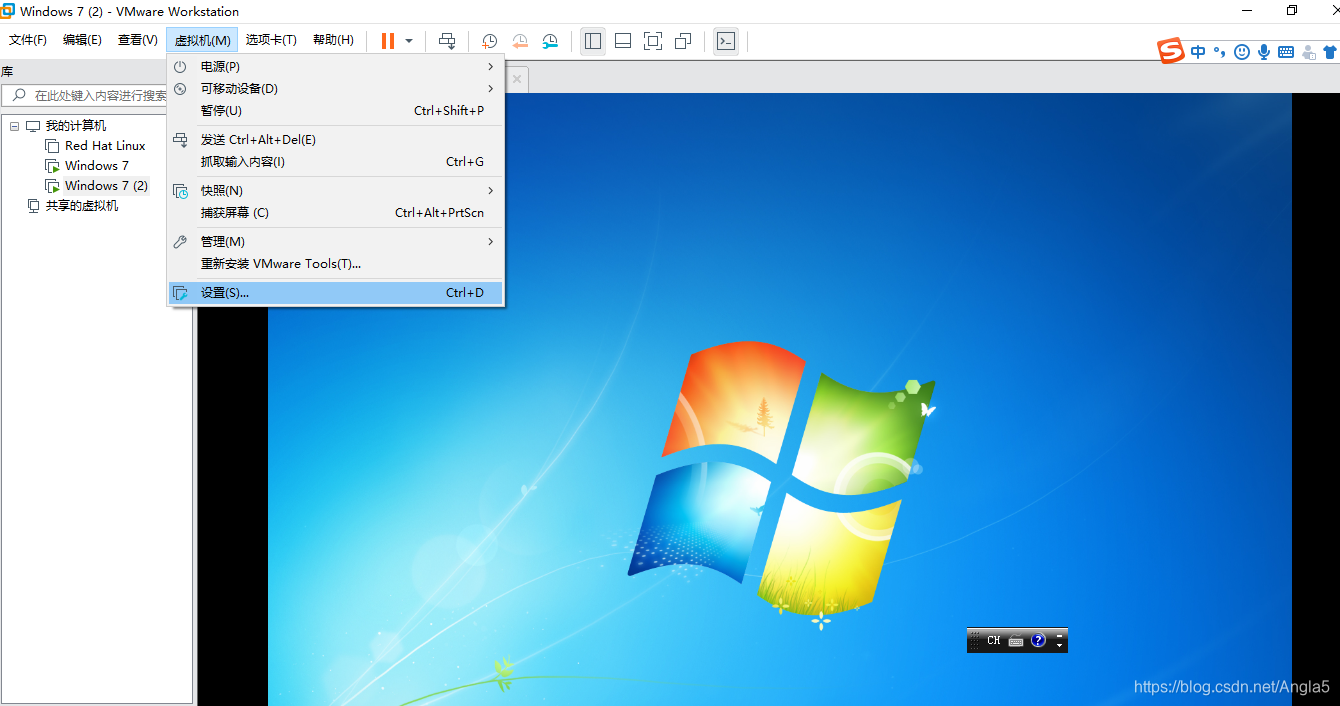The height and width of the screenshot is (706, 1340).
Task: Click the Enter Full Screen toolbar icon
Action: click(653, 41)
